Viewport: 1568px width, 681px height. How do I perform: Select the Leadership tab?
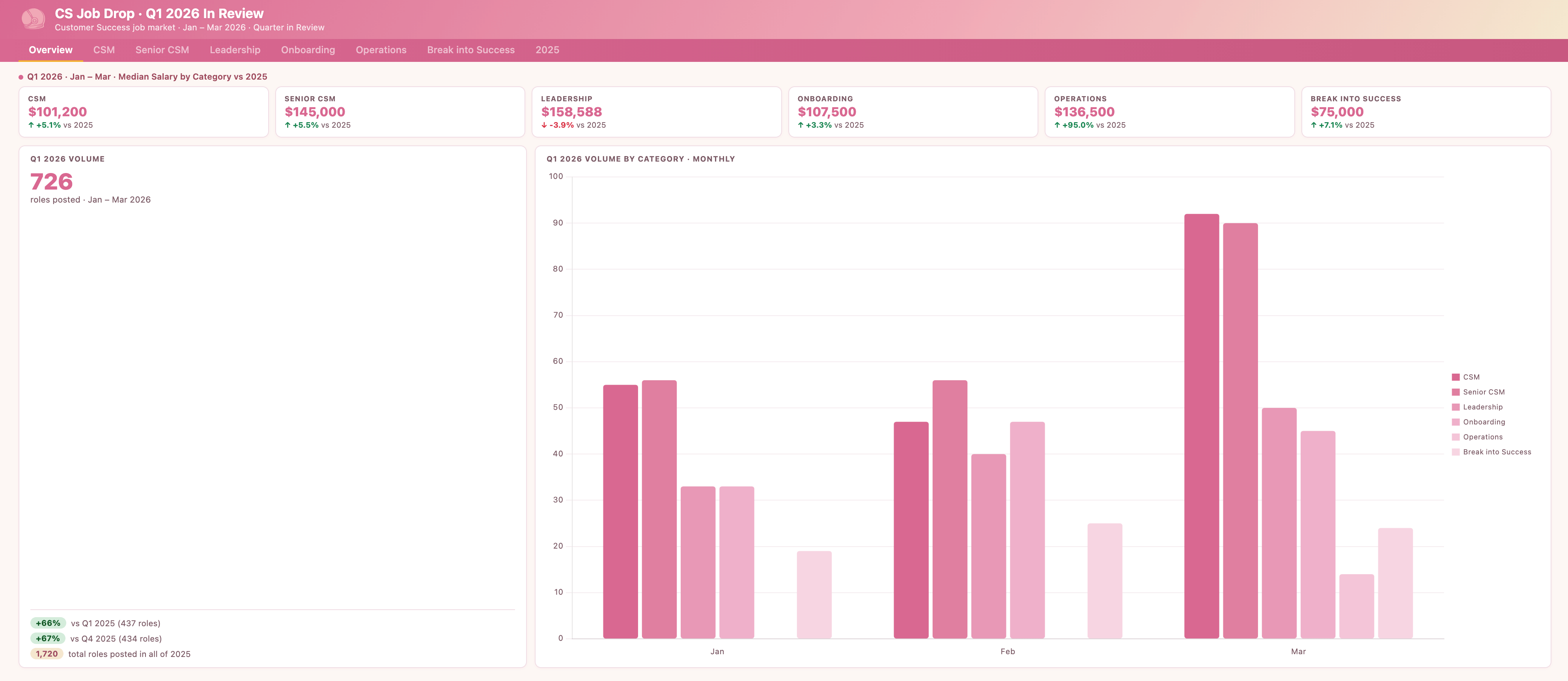click(235, 50)
